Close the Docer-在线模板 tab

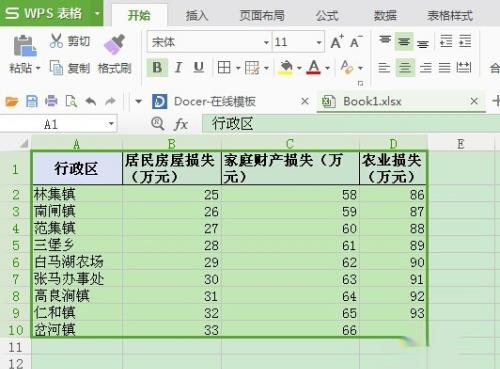(305, 101)
